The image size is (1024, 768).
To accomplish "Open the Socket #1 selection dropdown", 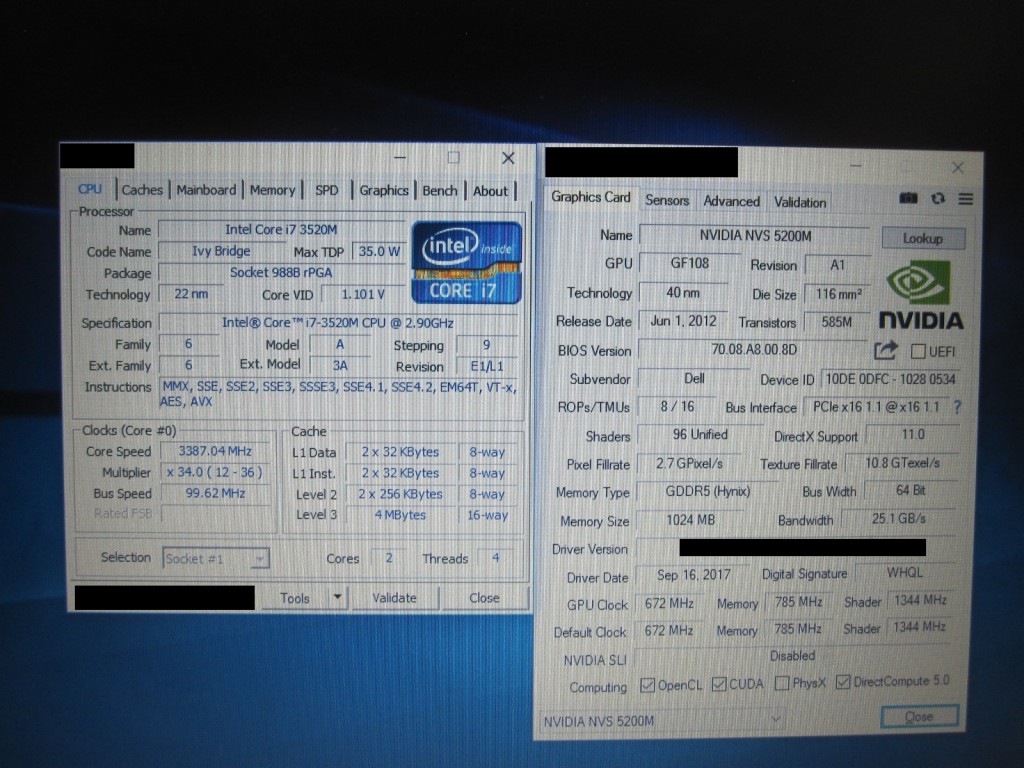I will [216, 558].
